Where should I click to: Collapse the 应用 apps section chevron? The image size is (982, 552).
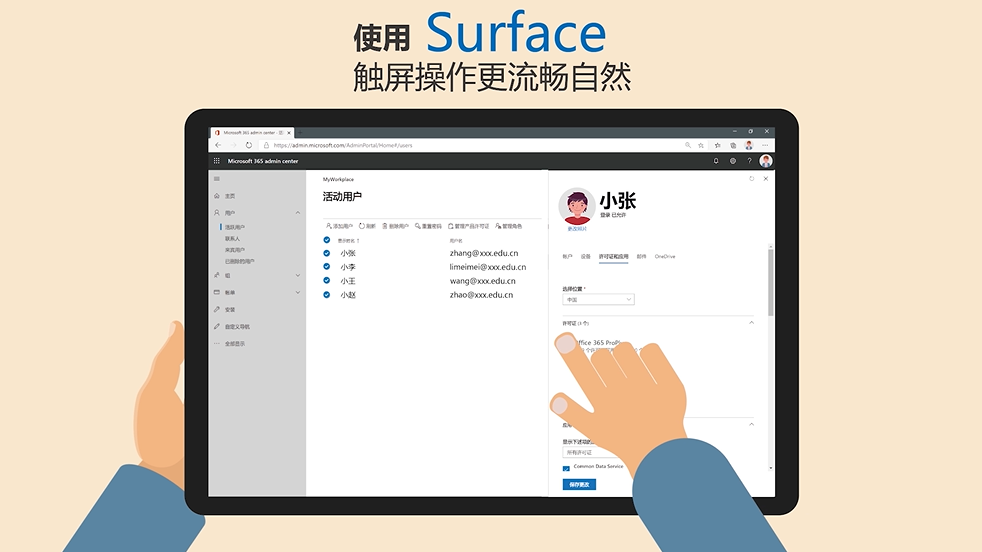click(x=752, y=424)
